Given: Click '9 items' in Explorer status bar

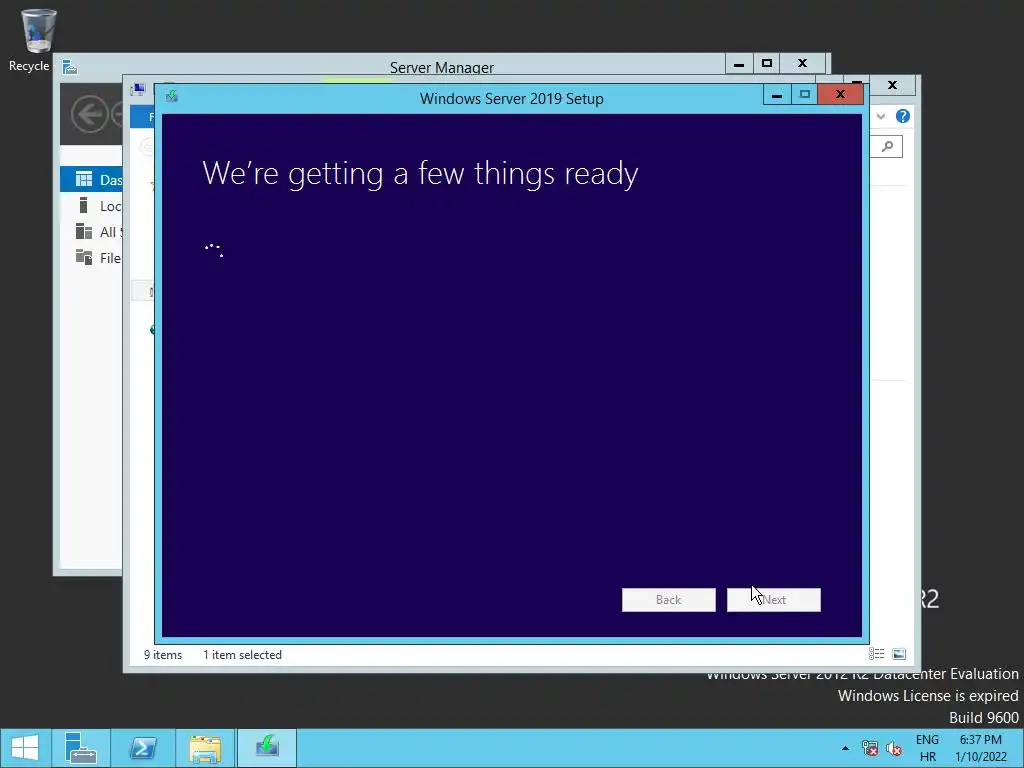Looking at the screenshot, I should (x=163, y=654).
